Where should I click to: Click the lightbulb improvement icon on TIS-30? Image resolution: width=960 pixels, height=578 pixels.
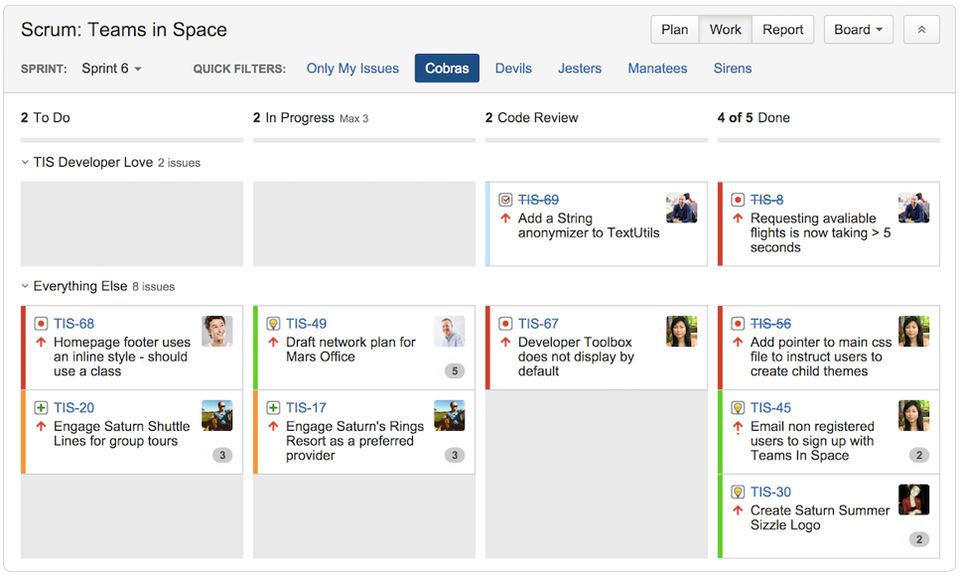(738, 492)
